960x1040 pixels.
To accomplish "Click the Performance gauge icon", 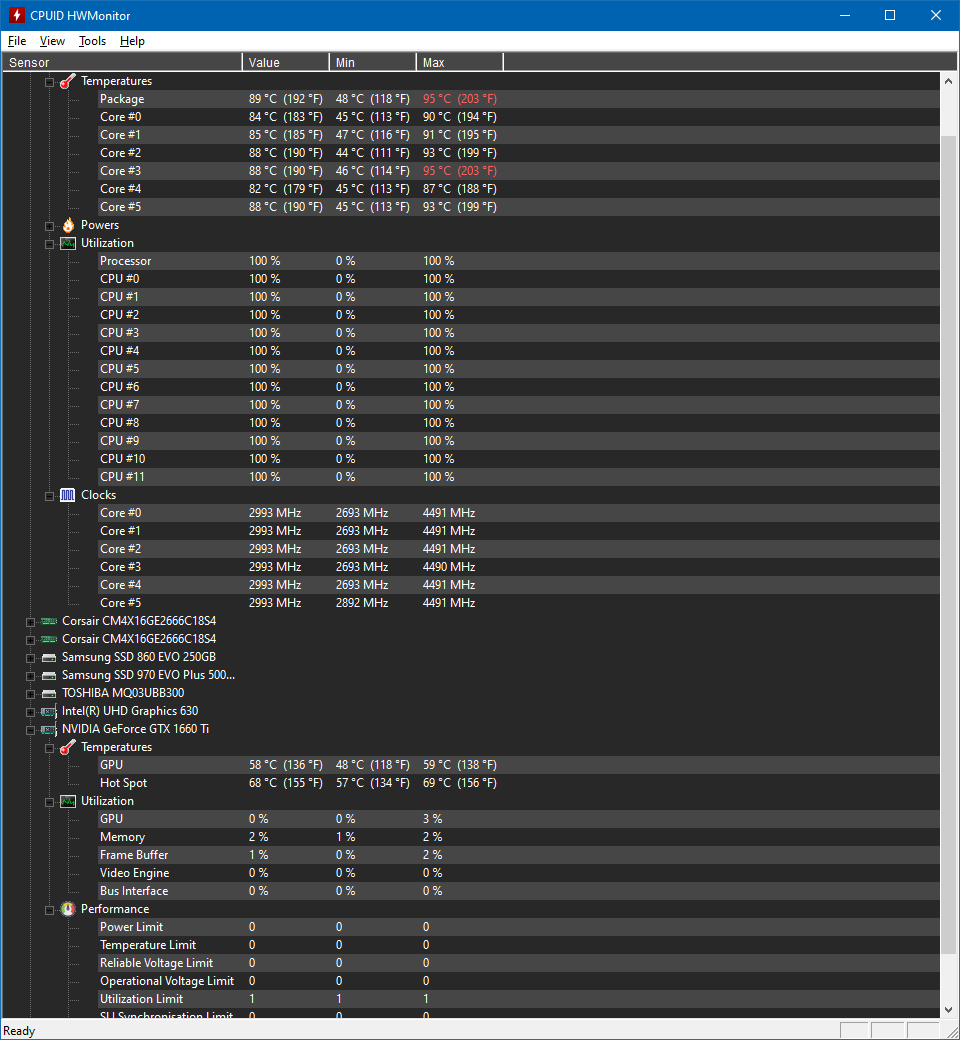I will click(x=68, y=909).
